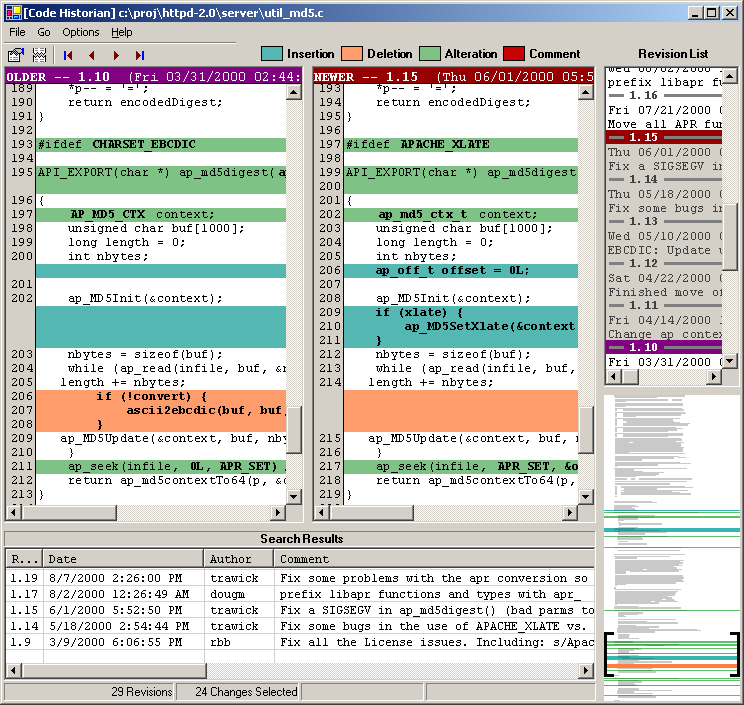
Task: Select revision 1.14 in the Revision List
Action: click(664, 179)
